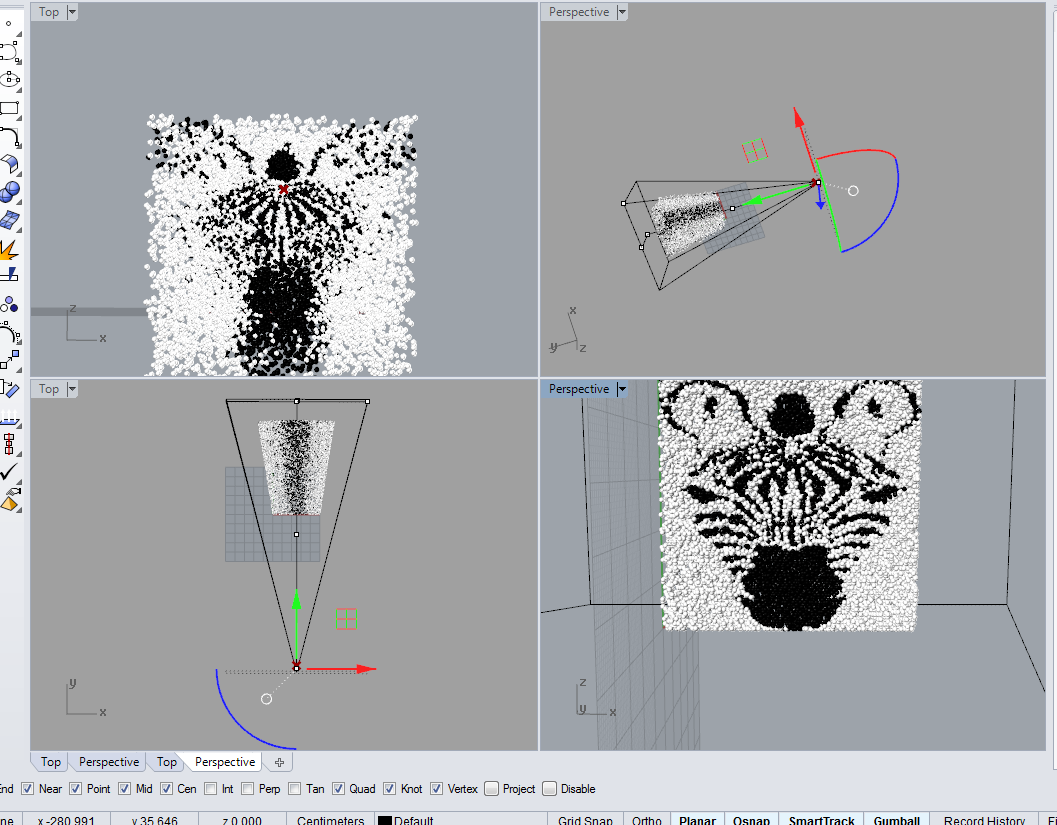The image size is (1057, 825).
Task: Click the black checkmark tool icon
Action: coord(9,472)
